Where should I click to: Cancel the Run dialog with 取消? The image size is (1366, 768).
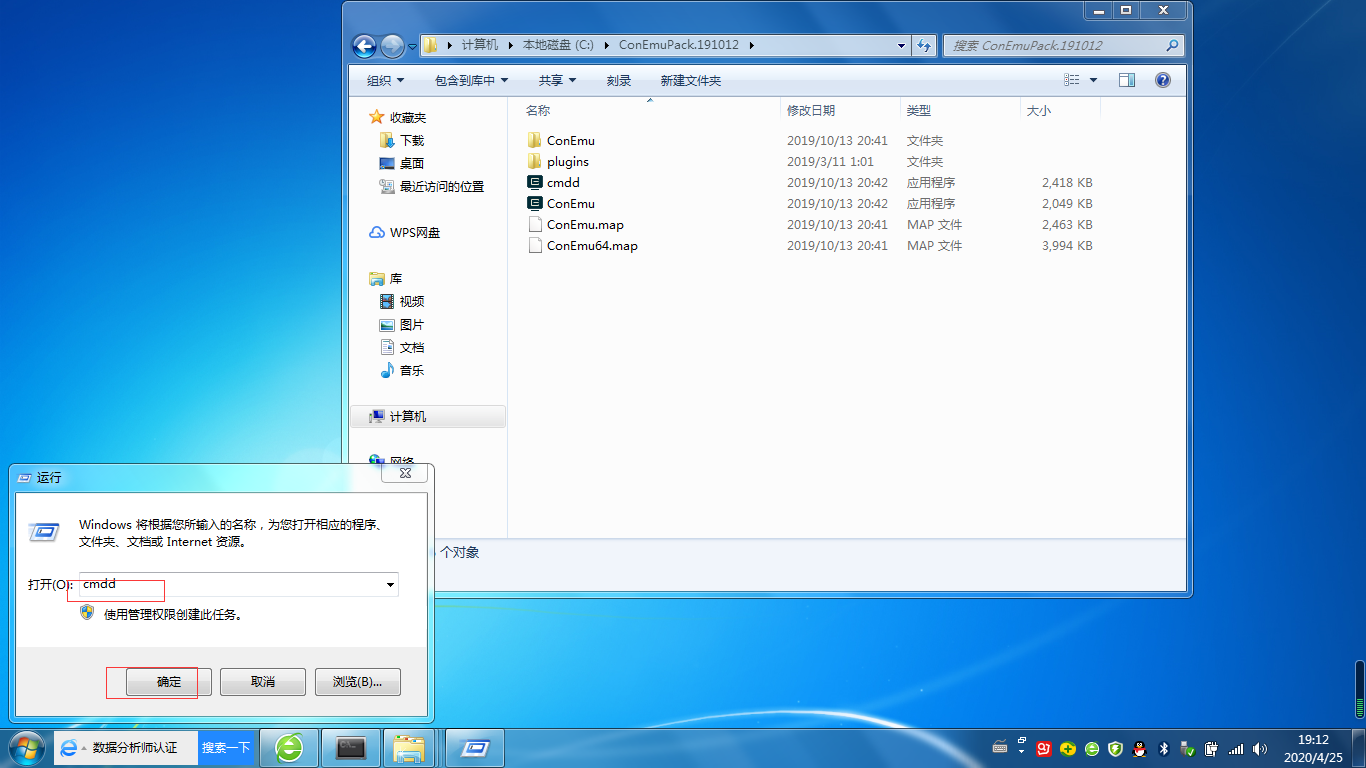point(263,682)
